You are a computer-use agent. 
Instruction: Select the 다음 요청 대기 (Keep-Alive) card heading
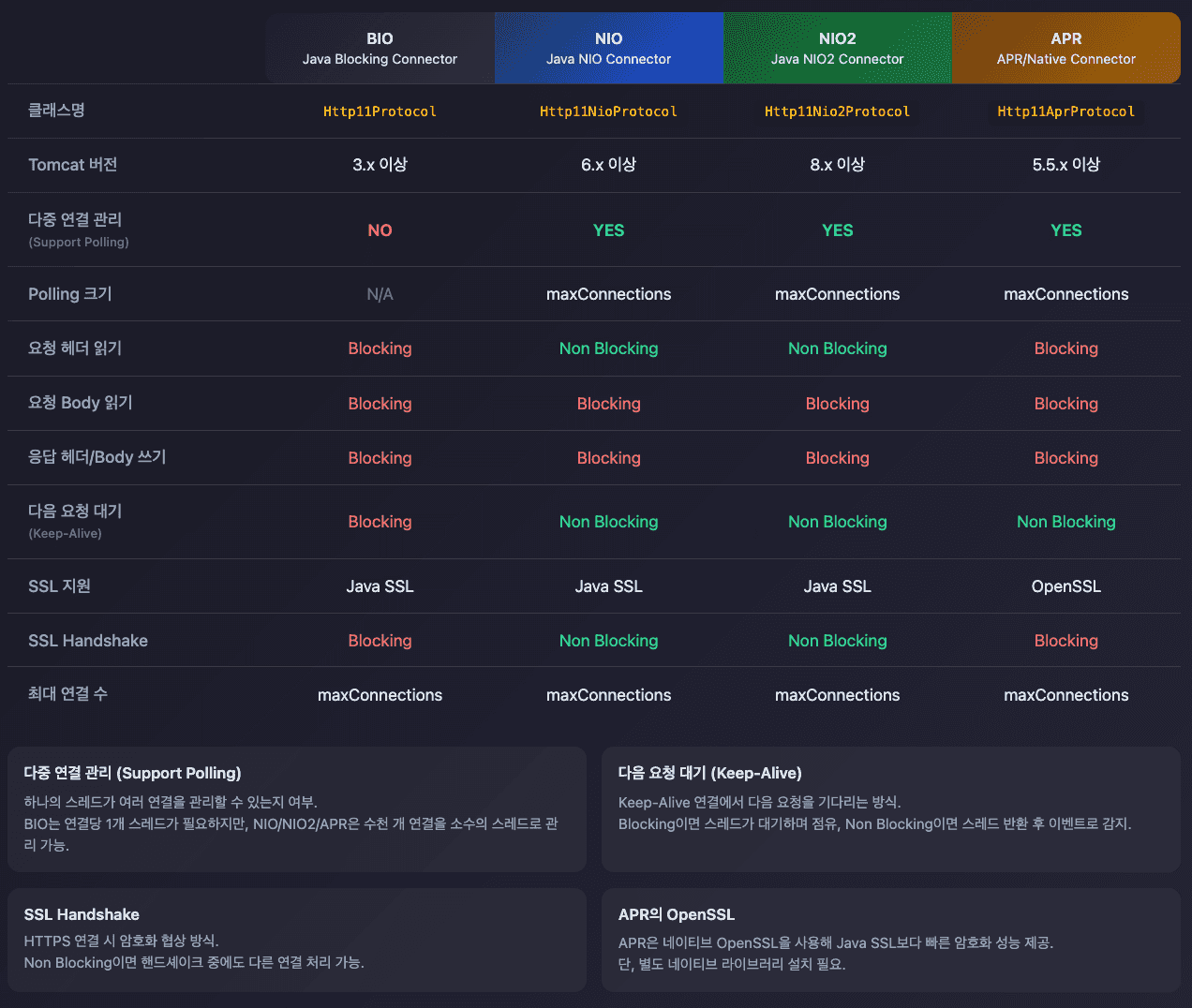[x=709, y=773]
